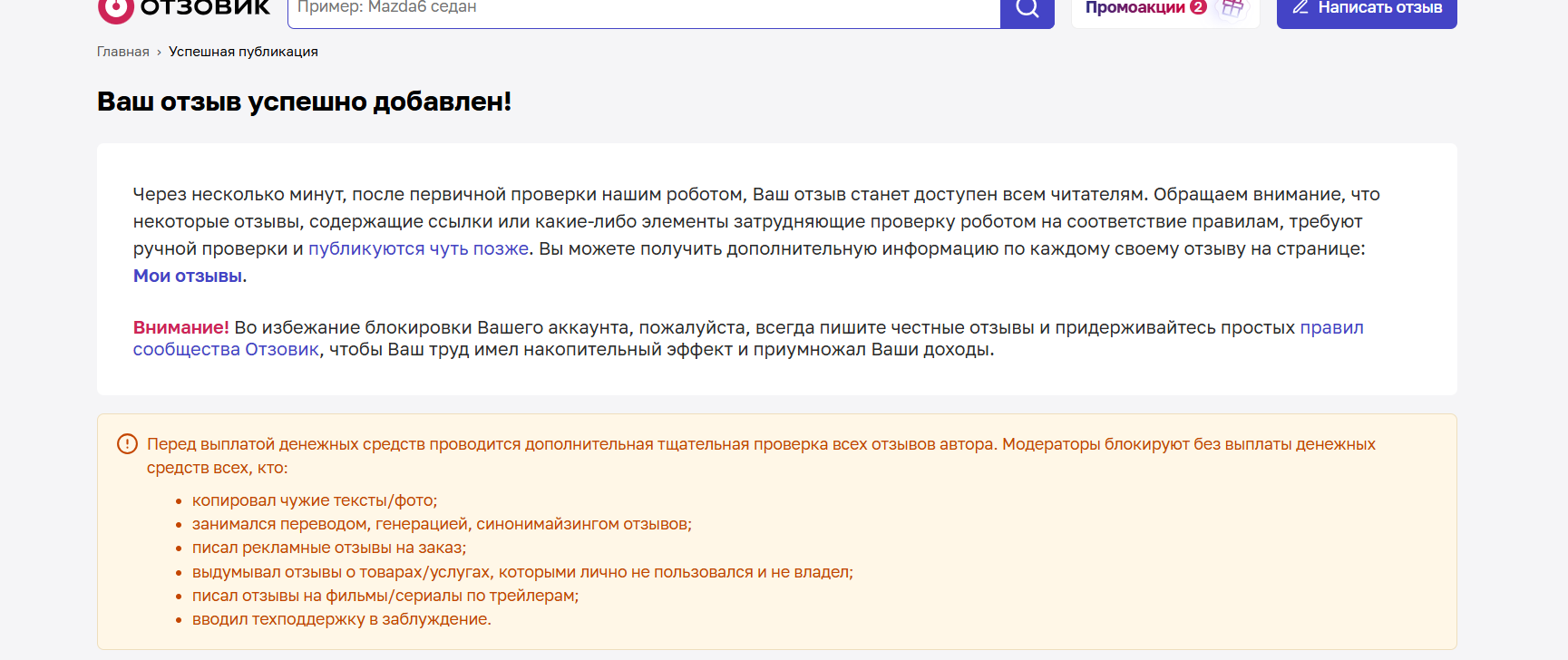Select the Успешная публикация breadcrumb item
Screen dimensions: 1568x660
click(243, 52)
